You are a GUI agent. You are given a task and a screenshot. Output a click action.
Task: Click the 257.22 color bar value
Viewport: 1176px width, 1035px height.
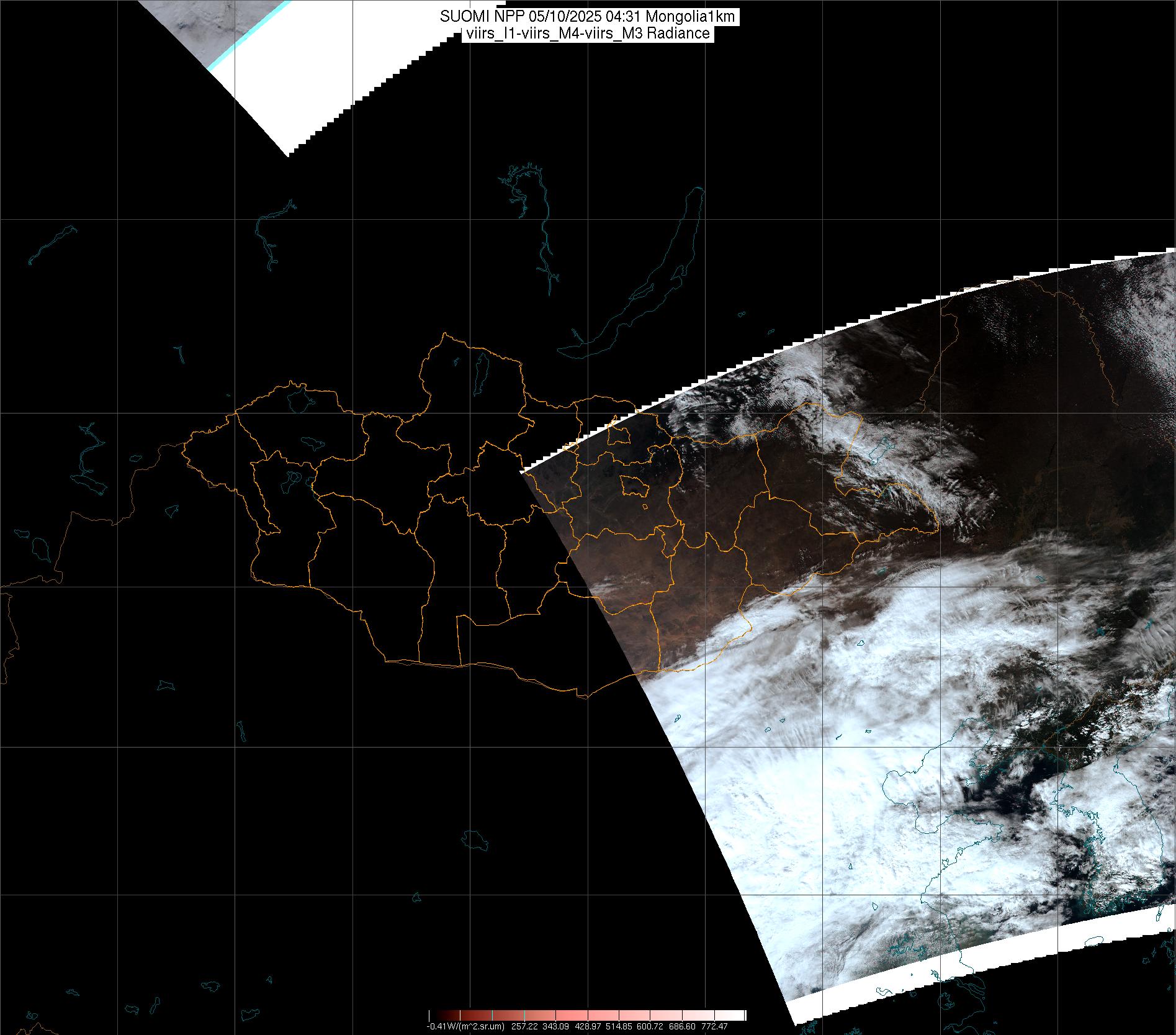point(525,1027)
